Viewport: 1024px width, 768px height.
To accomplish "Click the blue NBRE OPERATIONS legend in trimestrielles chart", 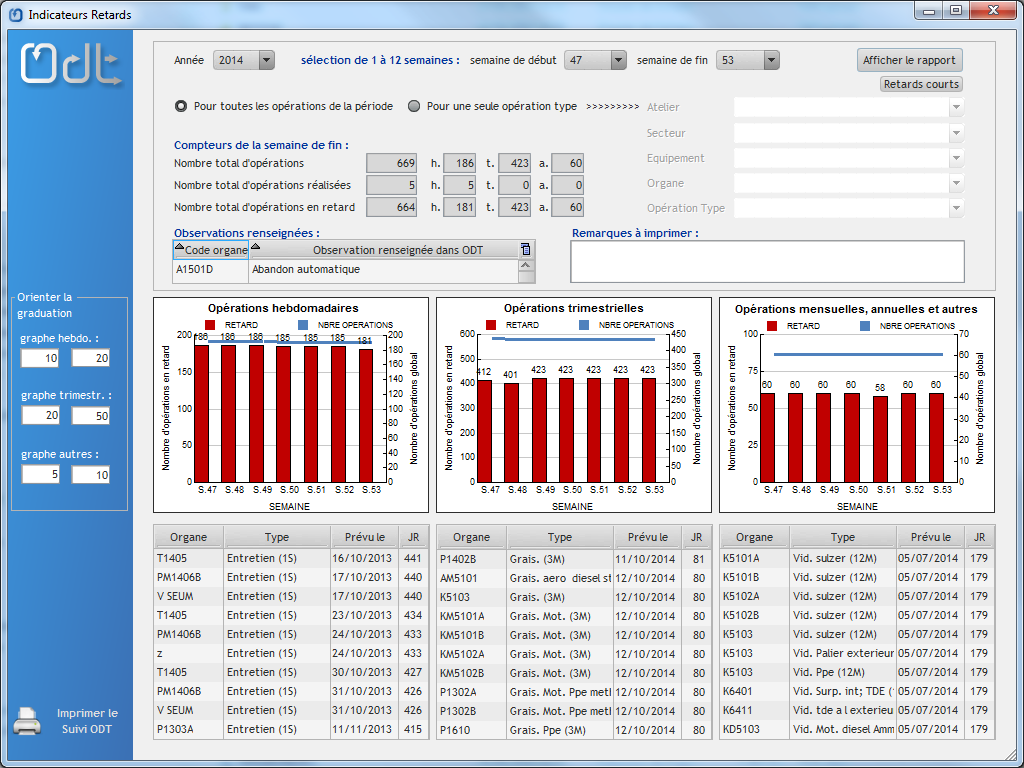I will coord(584,325).
